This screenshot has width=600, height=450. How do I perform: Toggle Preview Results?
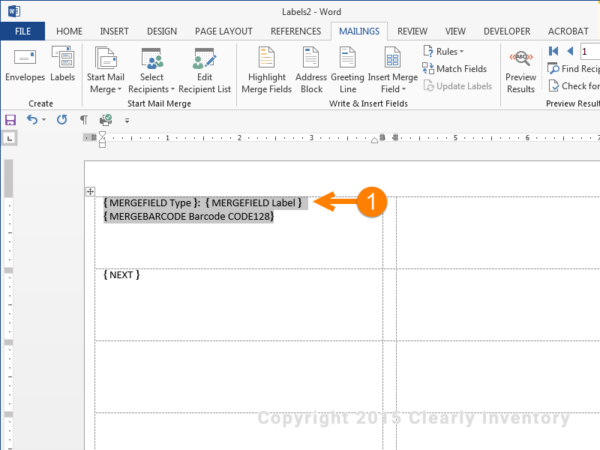[x=521, y=72]
